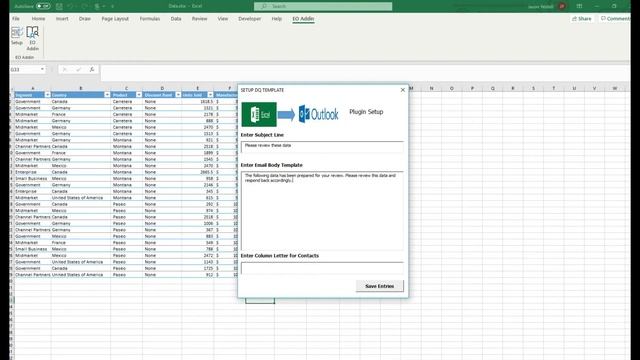The height and width of the screenshot is (360, 640).
Task: Open the Product column filter dropdown
Action: point(139,95)
